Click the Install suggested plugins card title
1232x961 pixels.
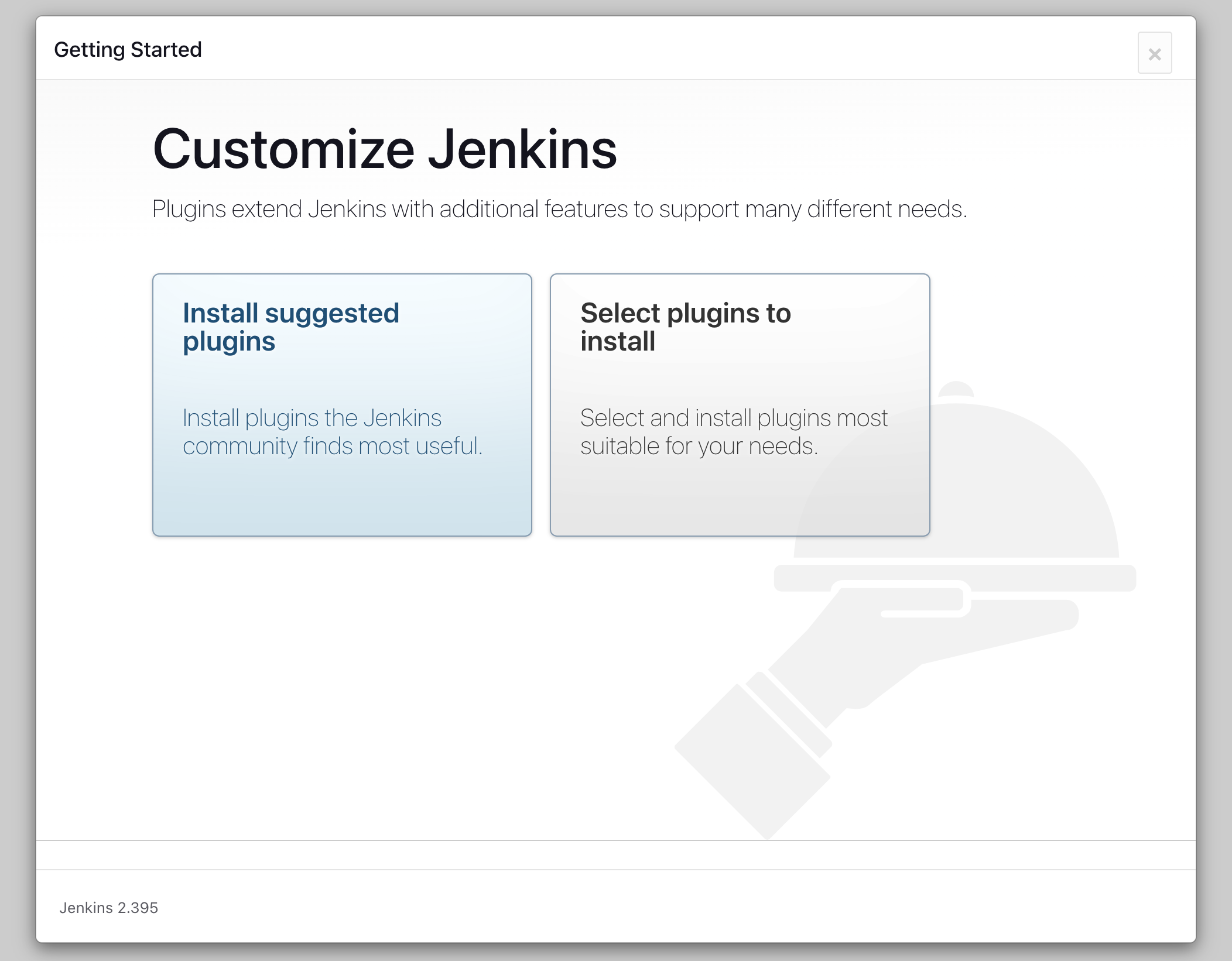tap(291, 327)
